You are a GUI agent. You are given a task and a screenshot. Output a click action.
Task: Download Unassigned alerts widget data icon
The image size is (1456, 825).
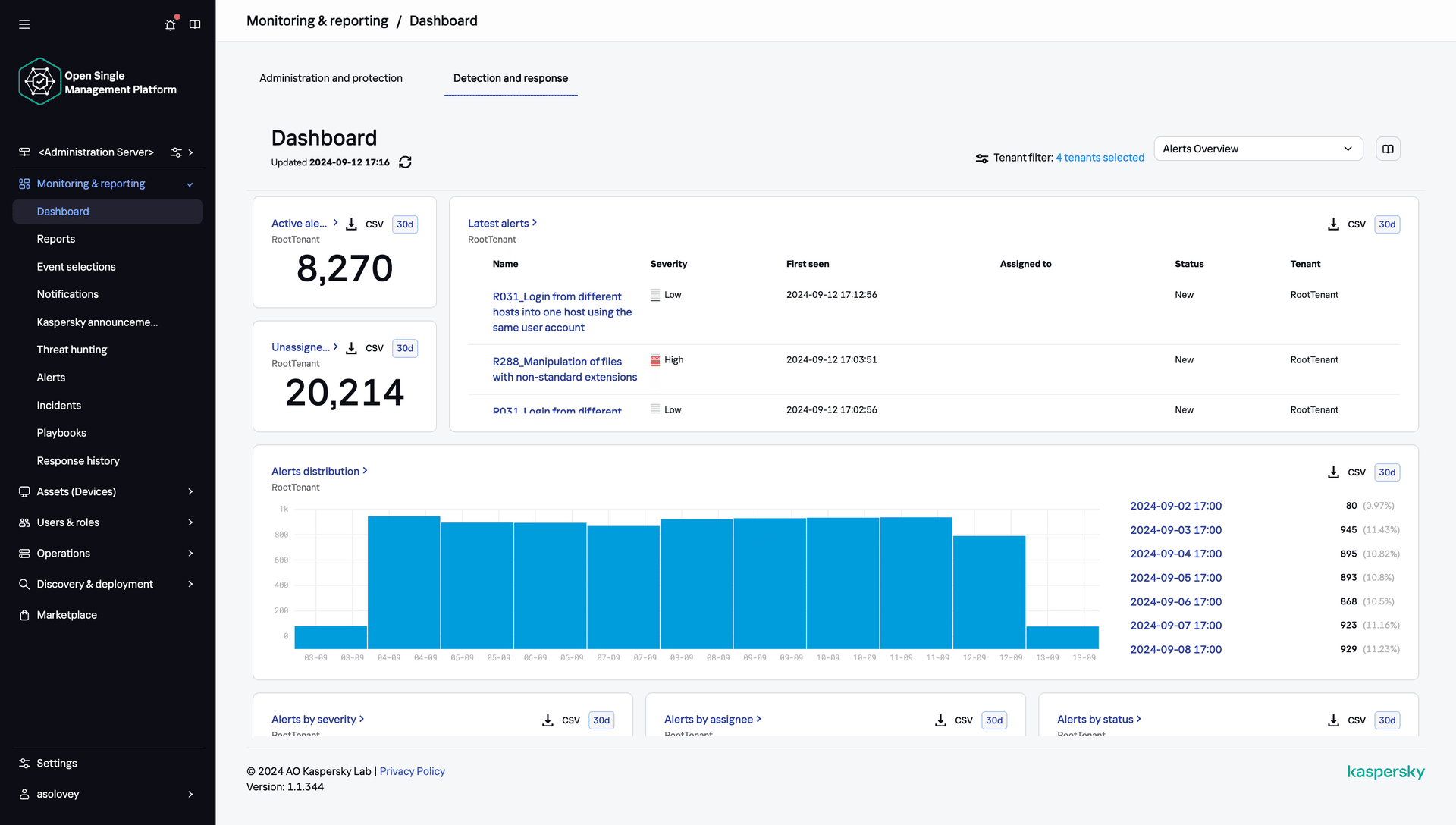pos(351,348)
